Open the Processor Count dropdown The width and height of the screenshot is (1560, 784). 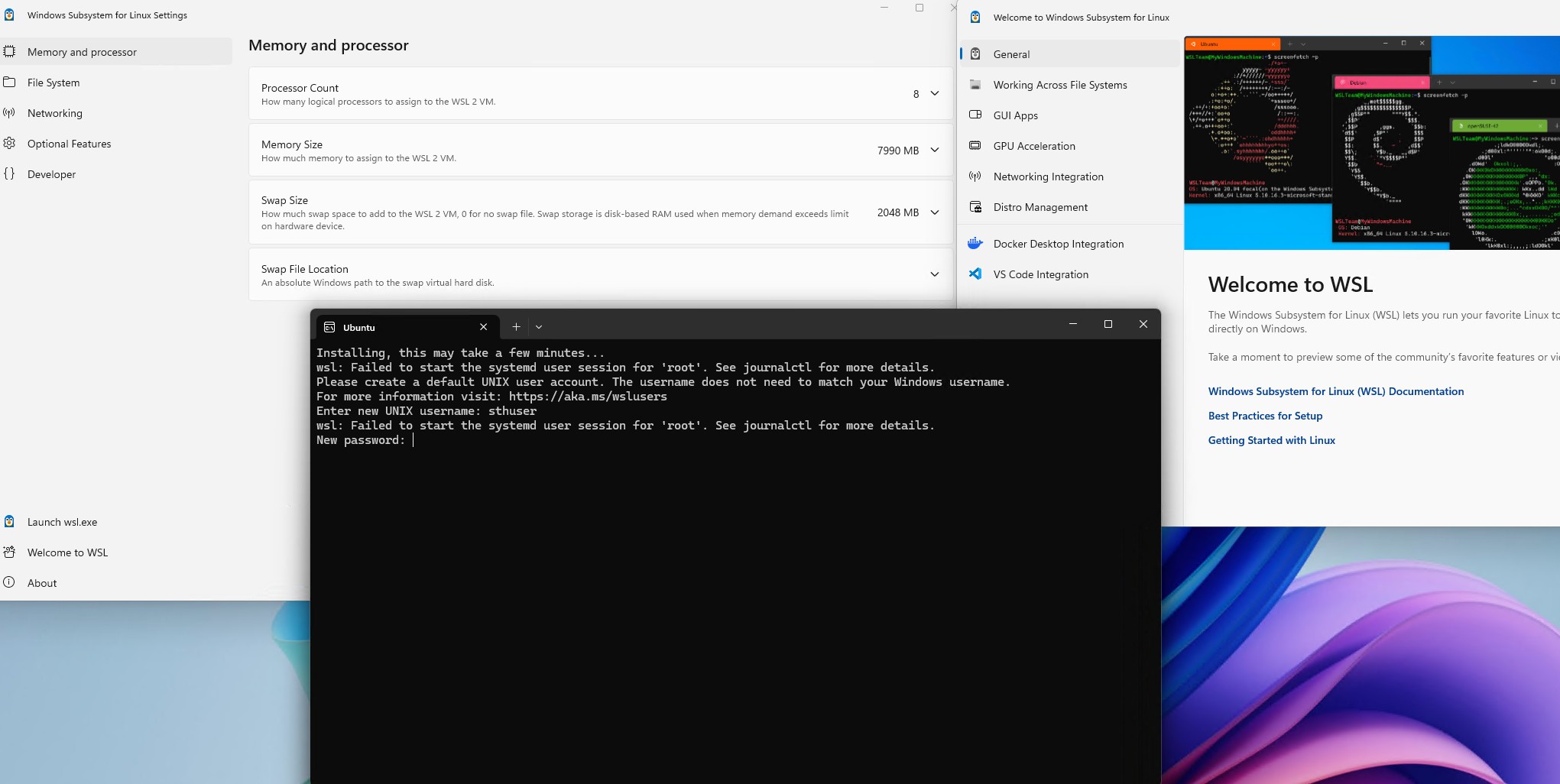click(934, 94)
